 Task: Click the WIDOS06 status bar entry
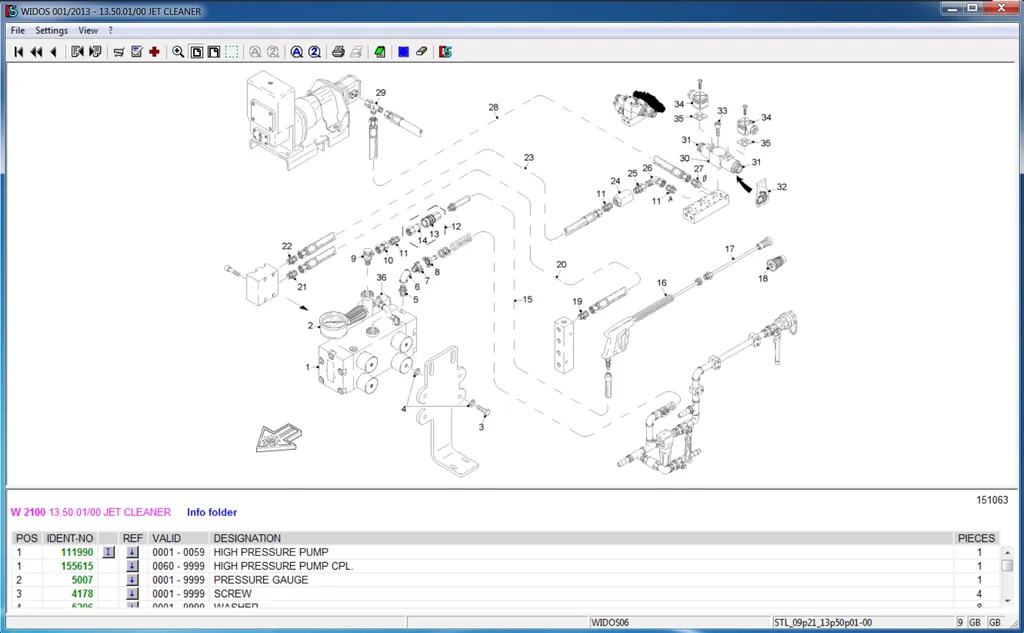click(610, 623)
